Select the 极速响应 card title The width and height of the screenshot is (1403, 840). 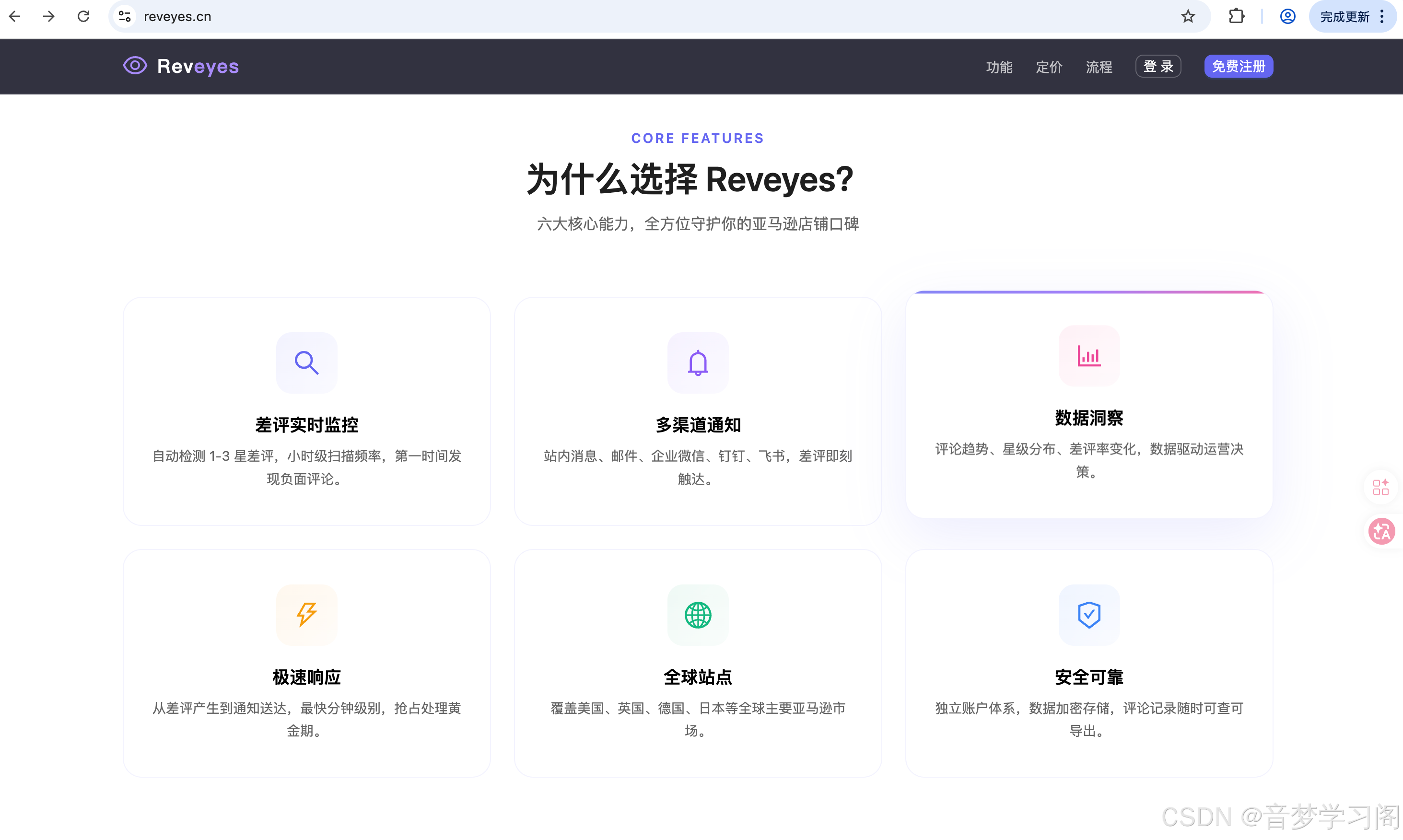(307, 677)
